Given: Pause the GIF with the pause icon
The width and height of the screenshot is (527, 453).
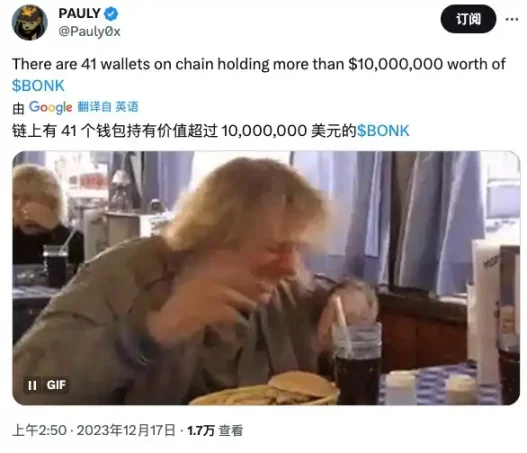Looking at the screenshot, I should pyautogui.click(x=32, y=385).
